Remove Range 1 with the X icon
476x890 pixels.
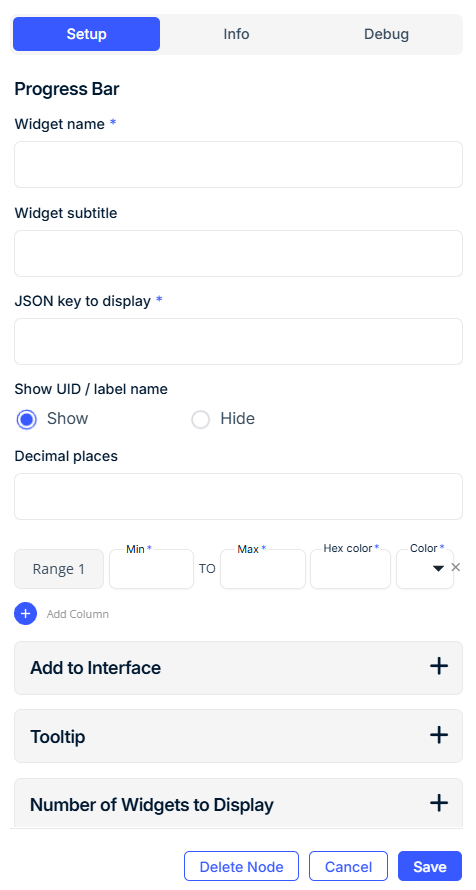point(456,568)
